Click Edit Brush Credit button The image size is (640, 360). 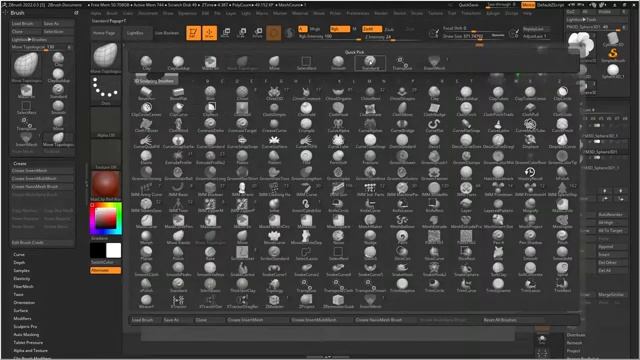click(42, 242)
